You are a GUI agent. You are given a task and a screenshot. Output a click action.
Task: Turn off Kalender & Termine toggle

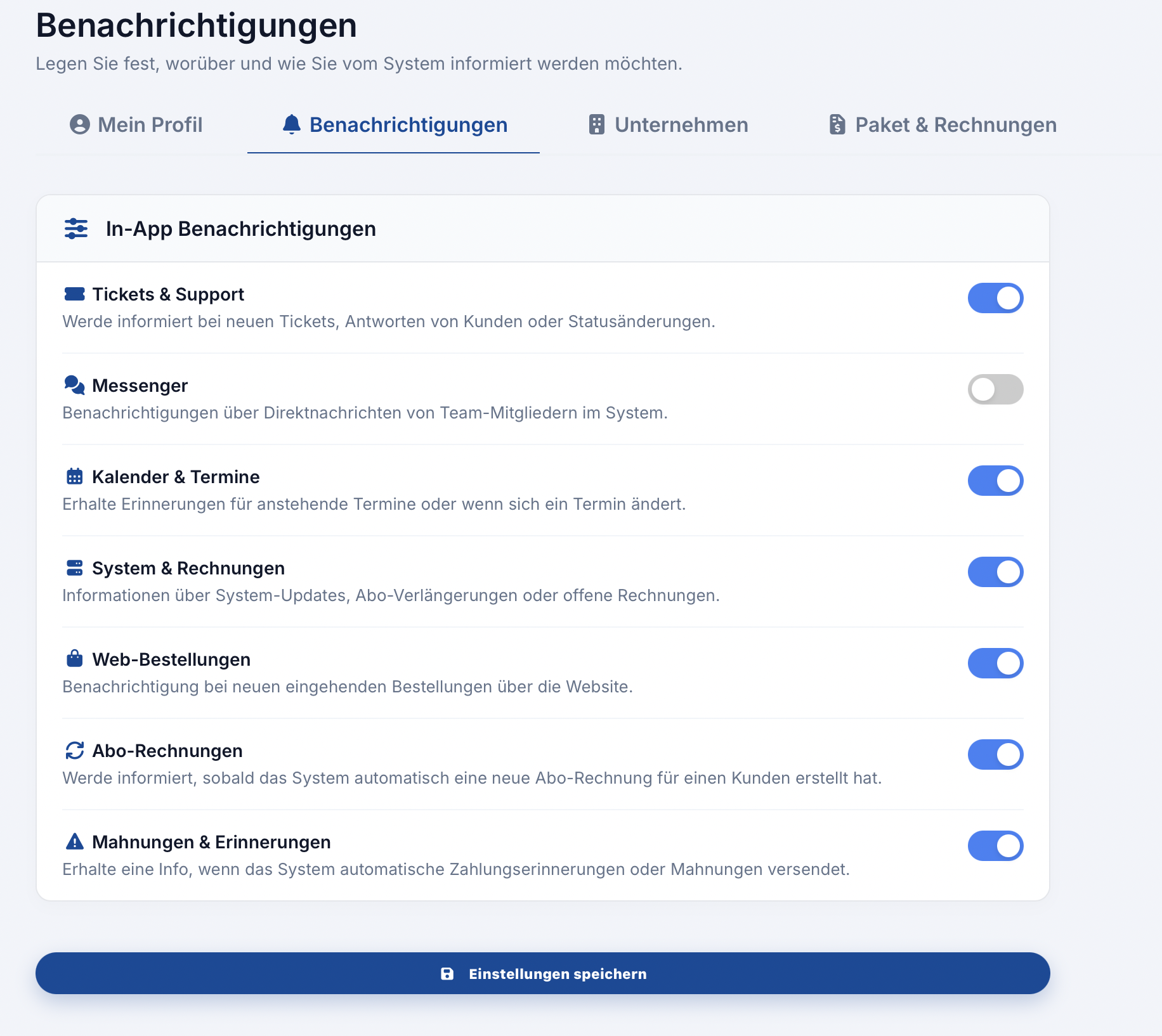(995, 481)
